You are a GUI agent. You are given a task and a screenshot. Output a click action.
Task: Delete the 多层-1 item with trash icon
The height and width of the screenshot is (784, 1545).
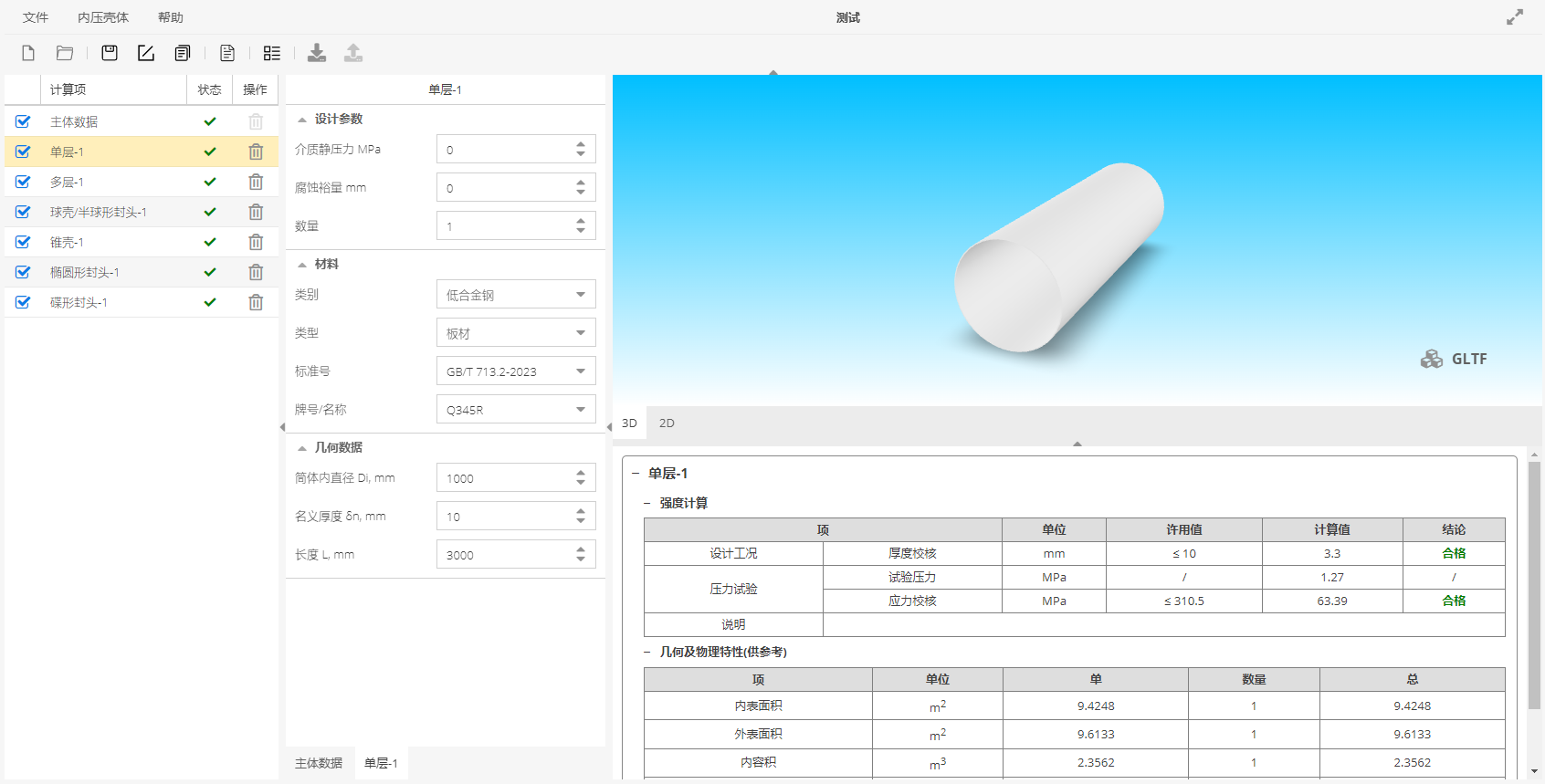[256, 182]
